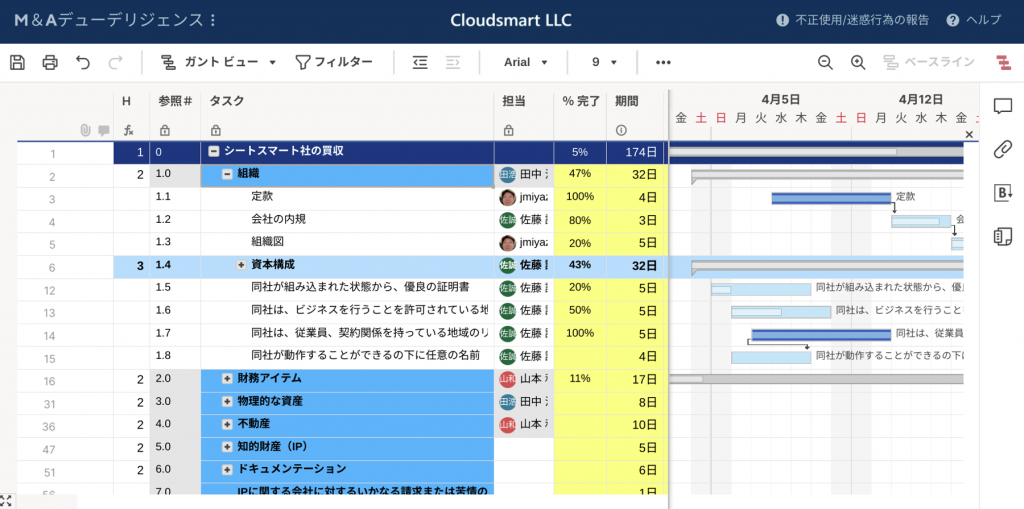Collapse the 組織 section
1024x509 pixels.
227,174
